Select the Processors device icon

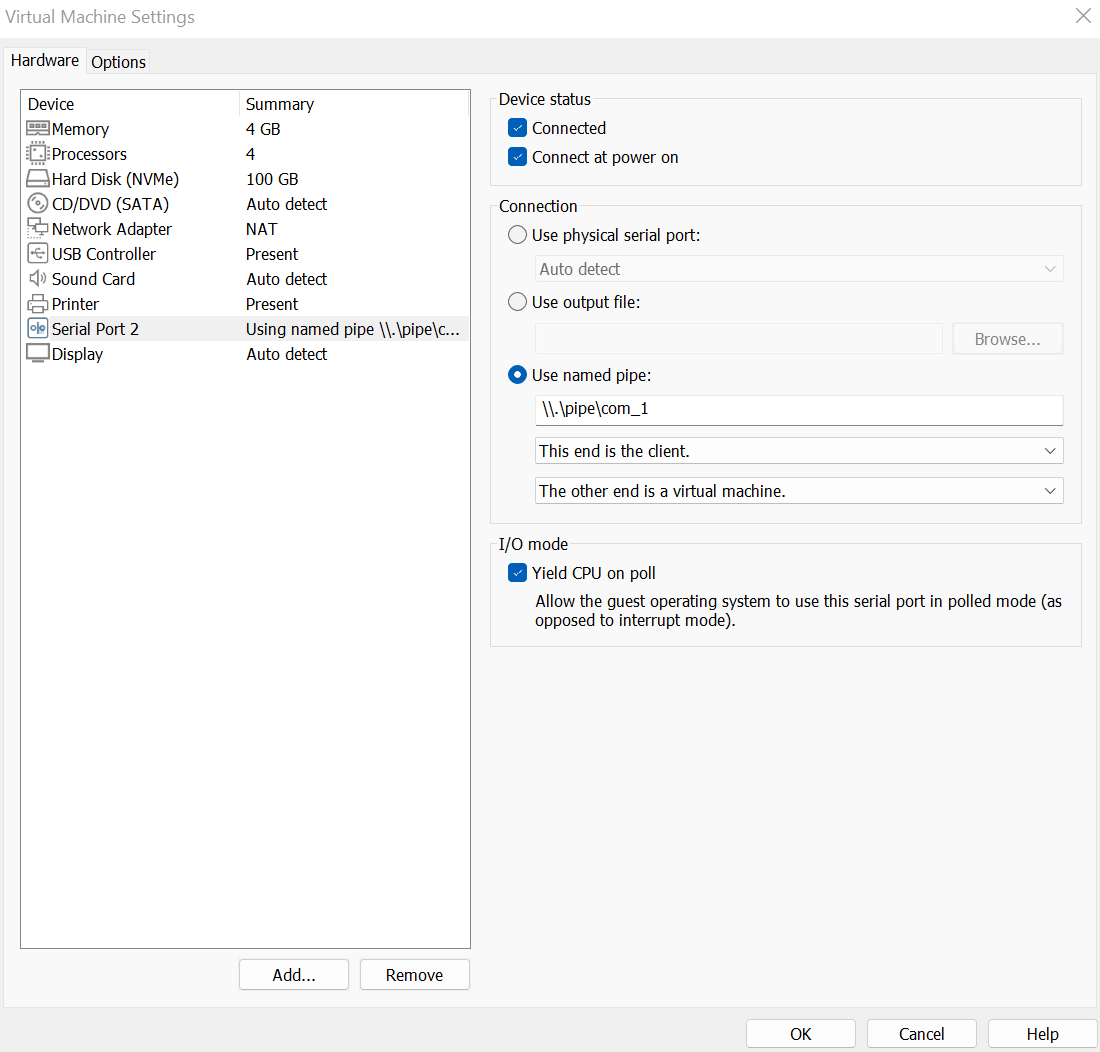(x=36, y=153)
